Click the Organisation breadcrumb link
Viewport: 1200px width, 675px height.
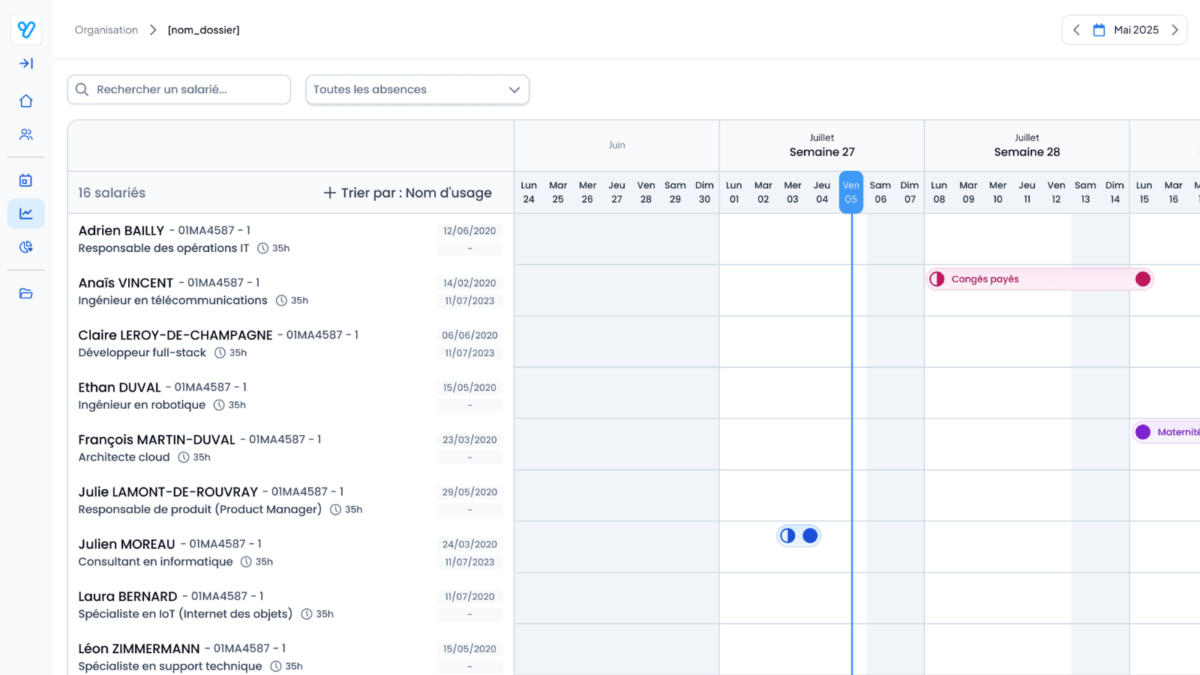coord(106,30)
